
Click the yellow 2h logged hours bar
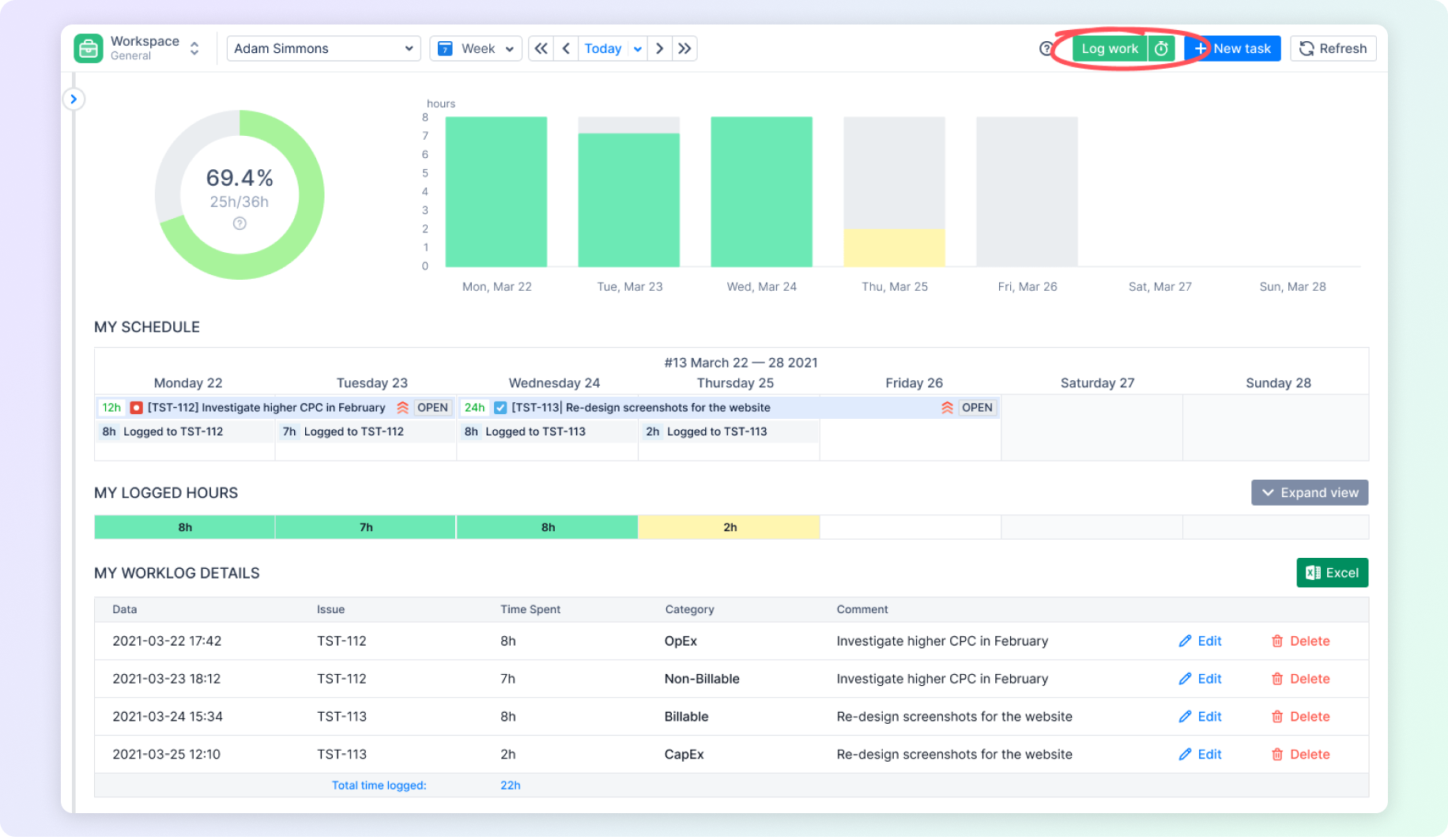pos(729,528)
